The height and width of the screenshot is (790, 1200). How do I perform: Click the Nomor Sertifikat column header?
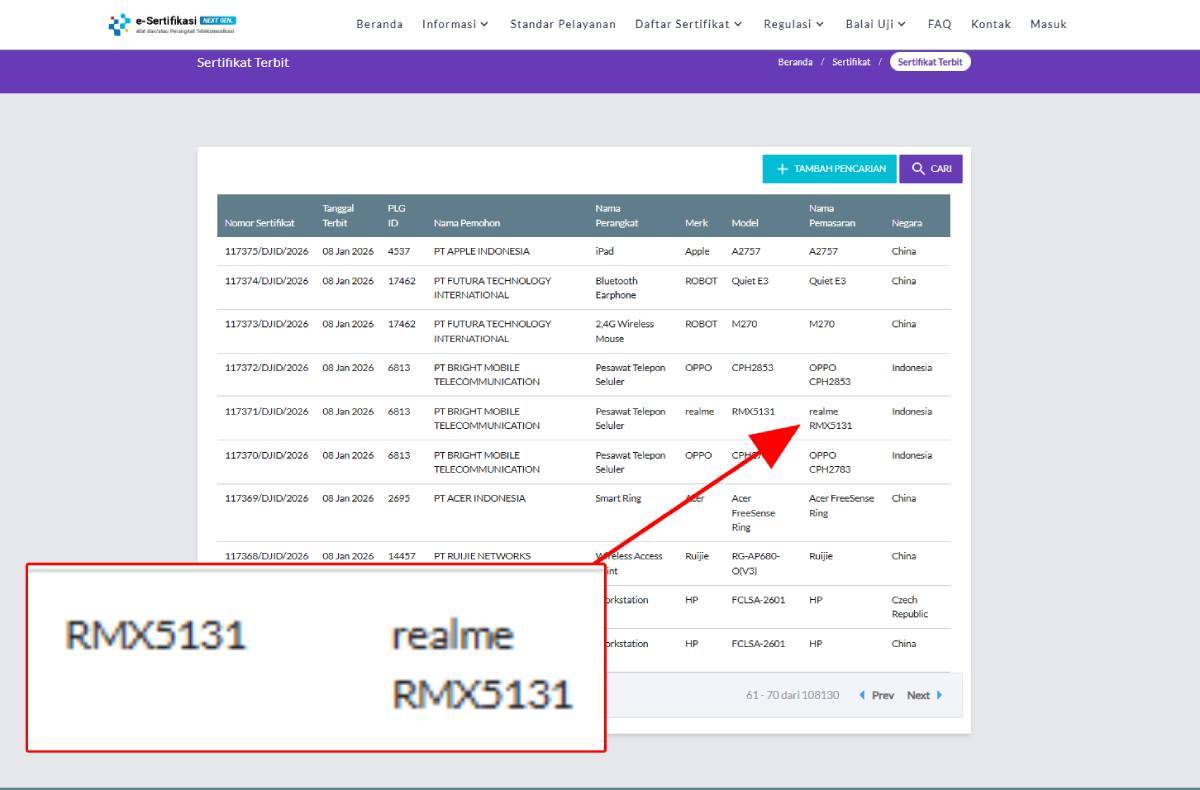[x=260, y=223]
